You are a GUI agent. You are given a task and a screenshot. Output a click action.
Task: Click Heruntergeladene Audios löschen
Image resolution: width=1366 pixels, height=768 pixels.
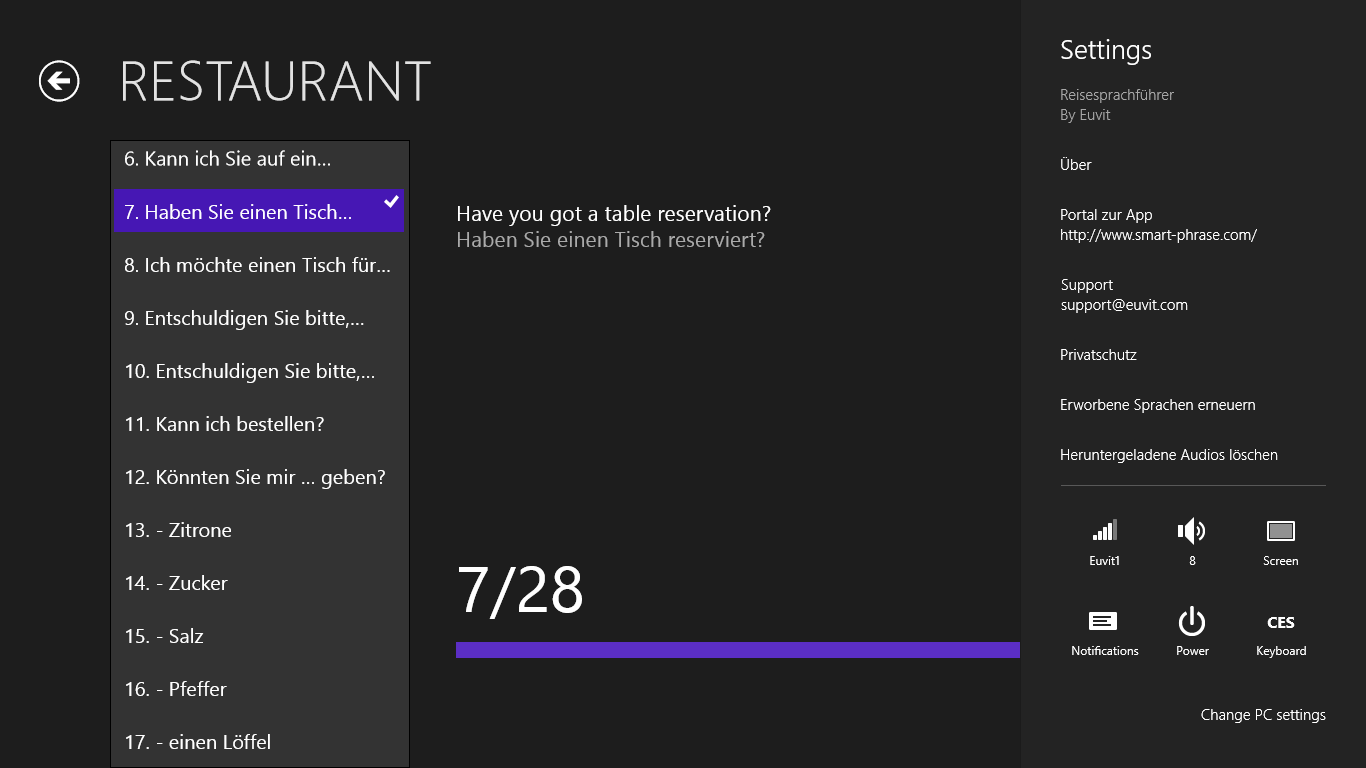point(1168,455)
